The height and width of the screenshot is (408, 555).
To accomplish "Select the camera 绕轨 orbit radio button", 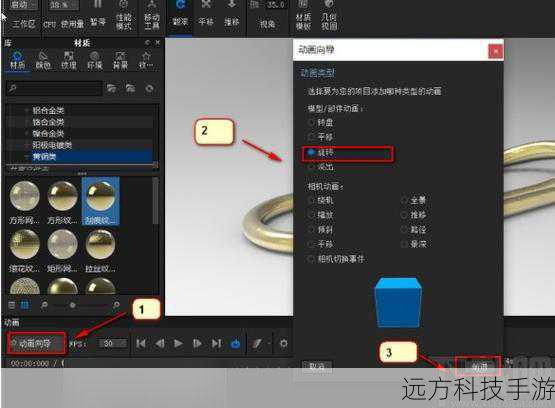I will [311, 200].
